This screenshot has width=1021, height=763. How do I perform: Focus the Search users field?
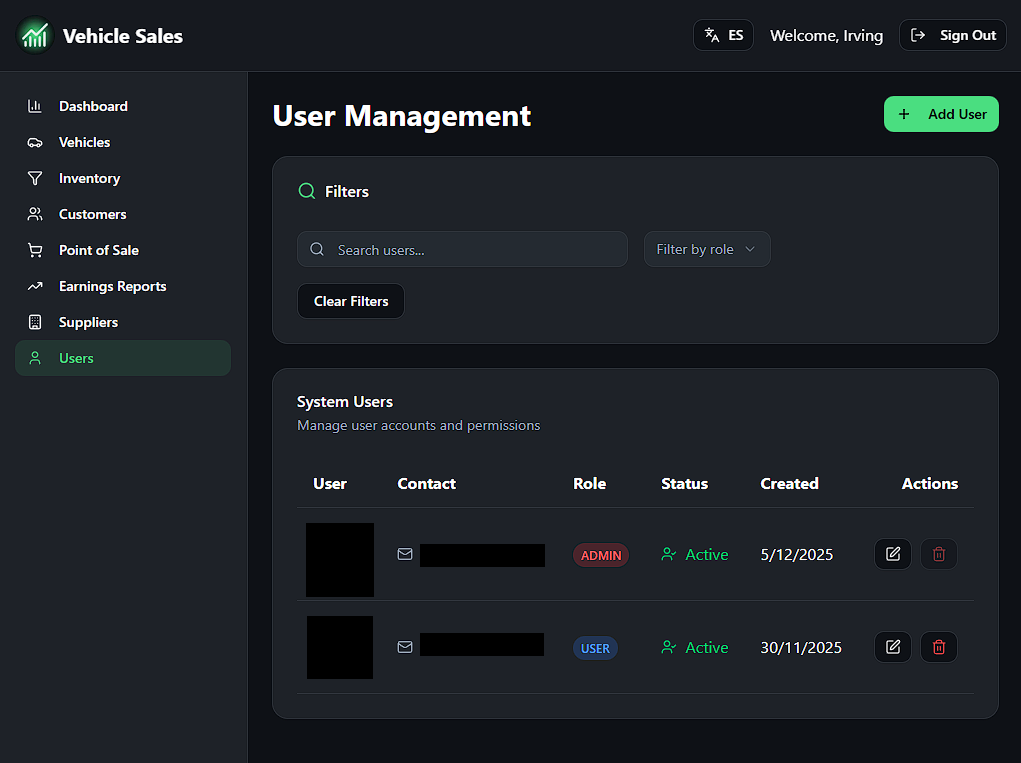click(x=462, y=249)
